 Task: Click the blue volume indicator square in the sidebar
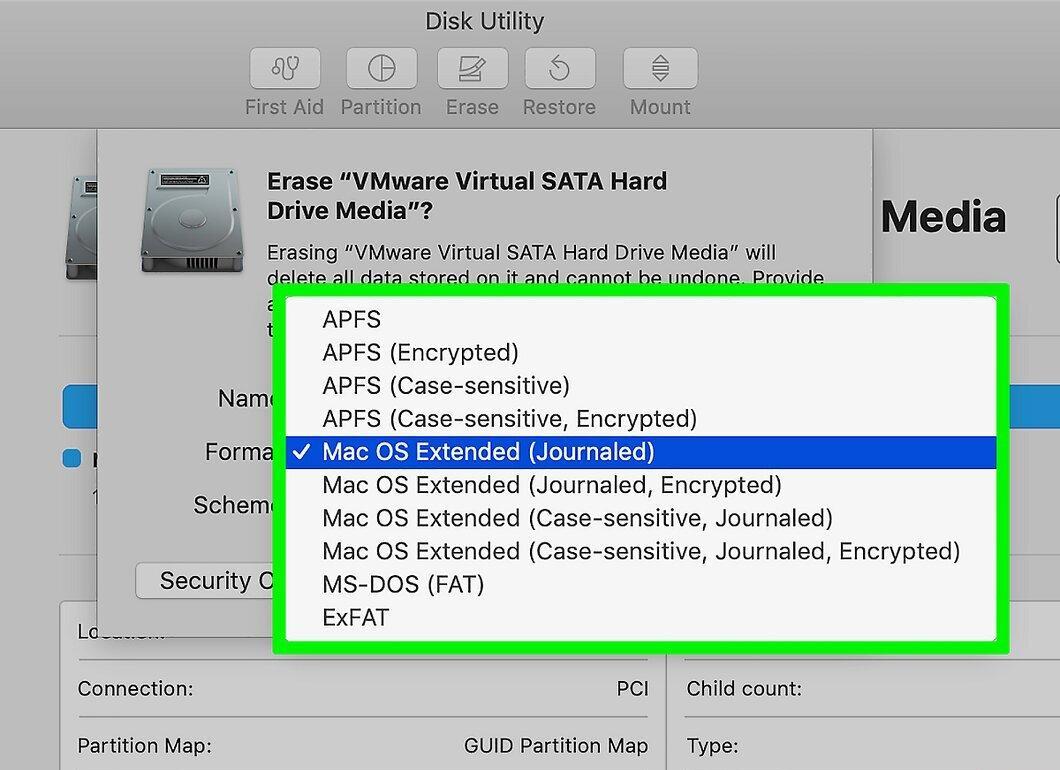tap(72, 458)
